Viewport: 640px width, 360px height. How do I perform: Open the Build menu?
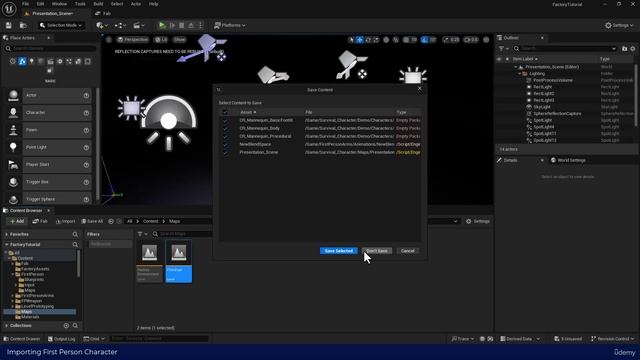click(x=98, y=4)
